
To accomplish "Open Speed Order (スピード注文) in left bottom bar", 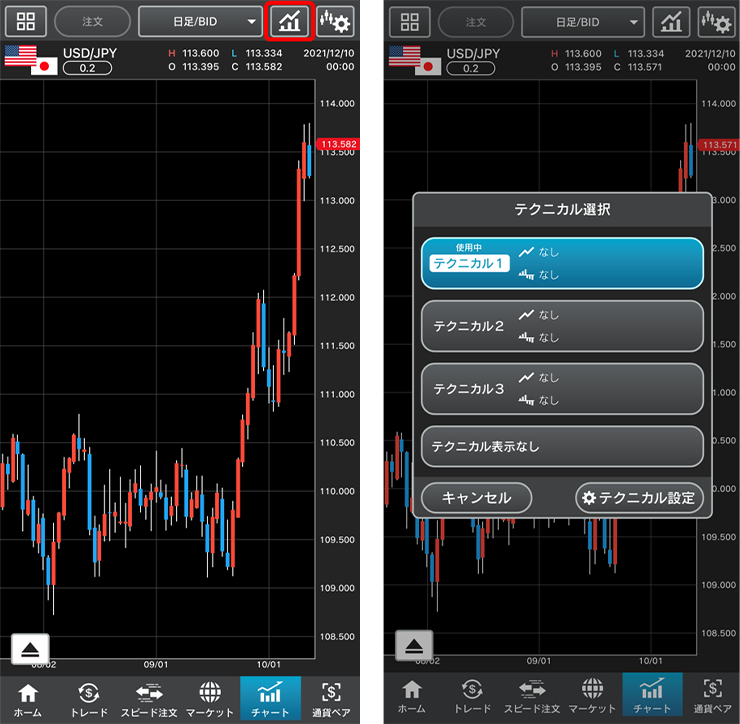I will tap(149, 699).
